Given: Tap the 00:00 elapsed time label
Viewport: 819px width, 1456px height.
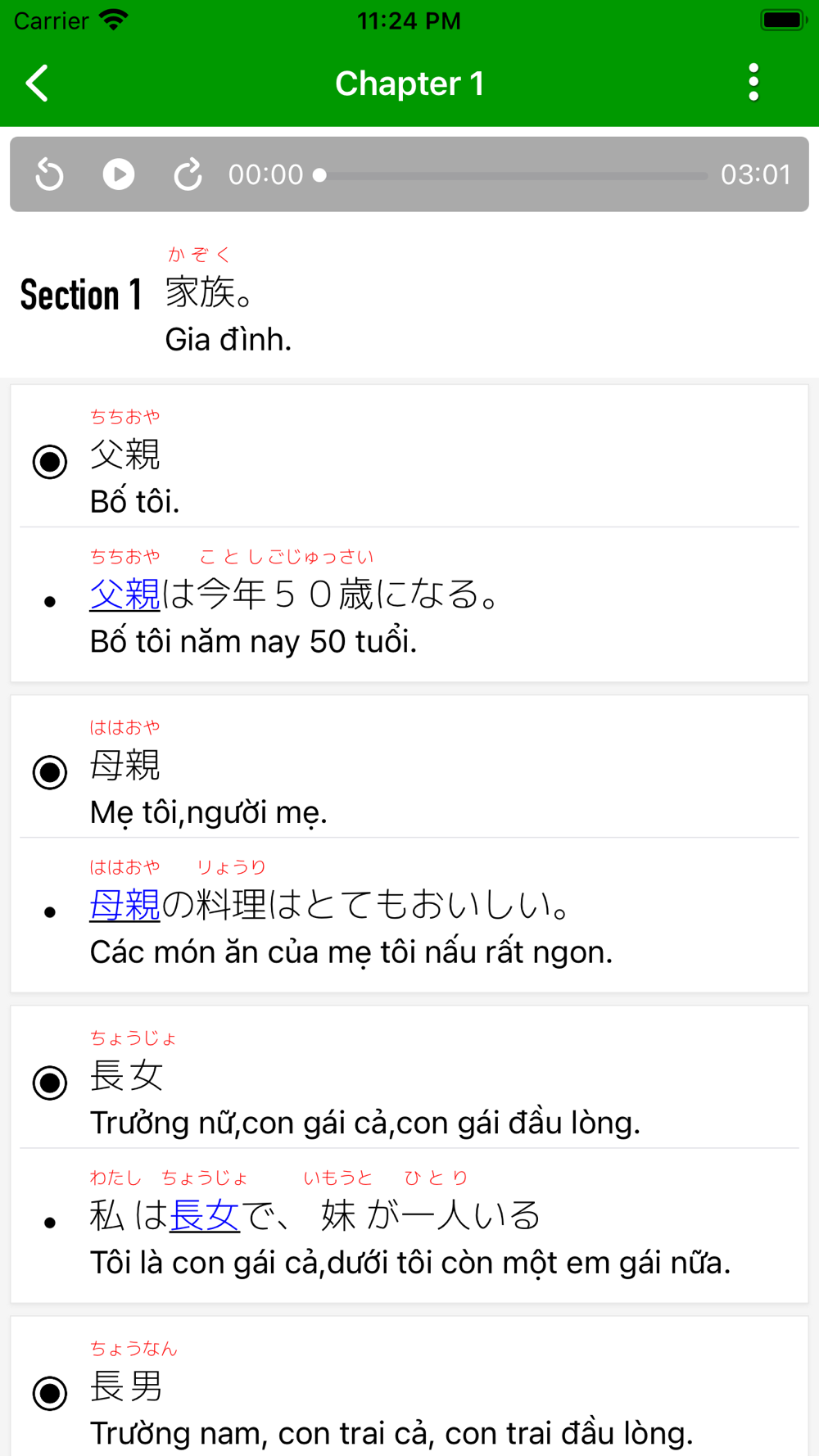Looking at the screenshot, I should 265,174.
